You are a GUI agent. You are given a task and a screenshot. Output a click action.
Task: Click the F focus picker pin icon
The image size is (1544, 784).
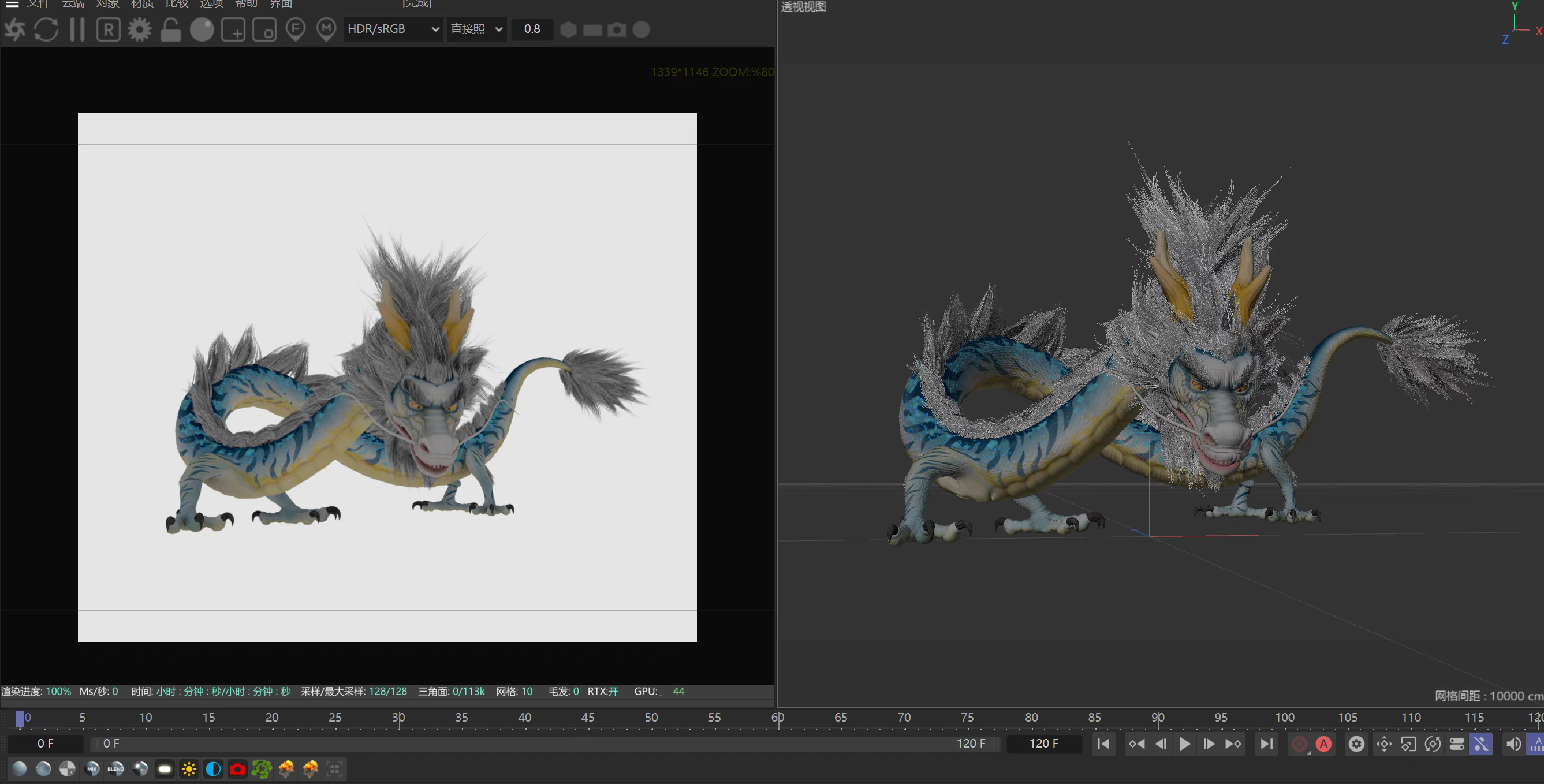tap(296, 29)
